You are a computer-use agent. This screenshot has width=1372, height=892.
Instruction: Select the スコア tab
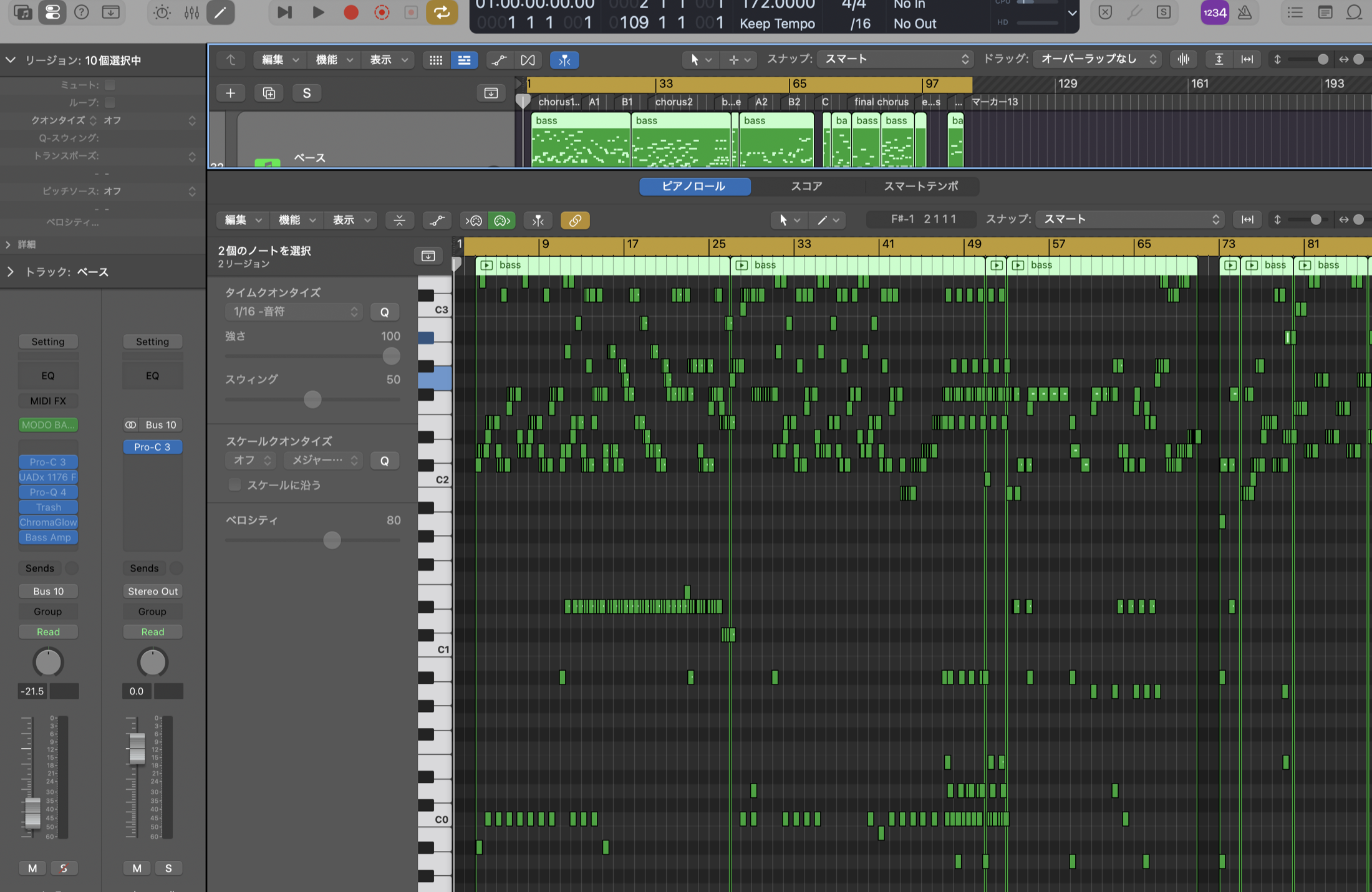point(806,186)
